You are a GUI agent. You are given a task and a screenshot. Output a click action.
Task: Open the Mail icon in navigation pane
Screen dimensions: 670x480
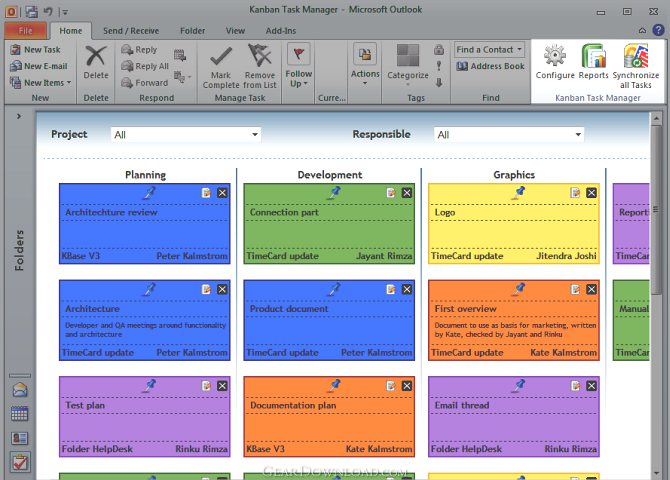click(x=20, y=390)
